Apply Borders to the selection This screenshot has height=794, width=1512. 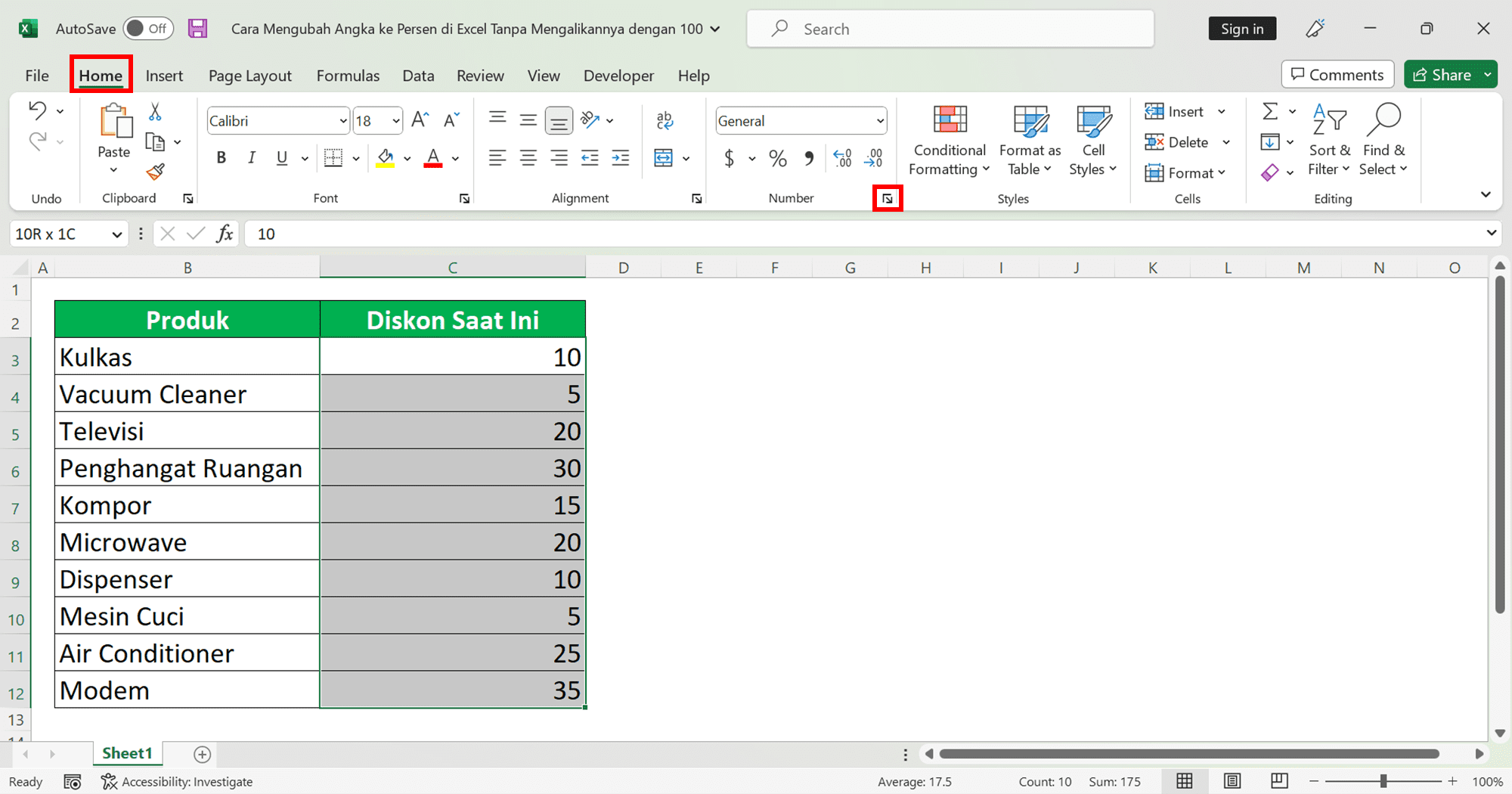click(333, 158)
